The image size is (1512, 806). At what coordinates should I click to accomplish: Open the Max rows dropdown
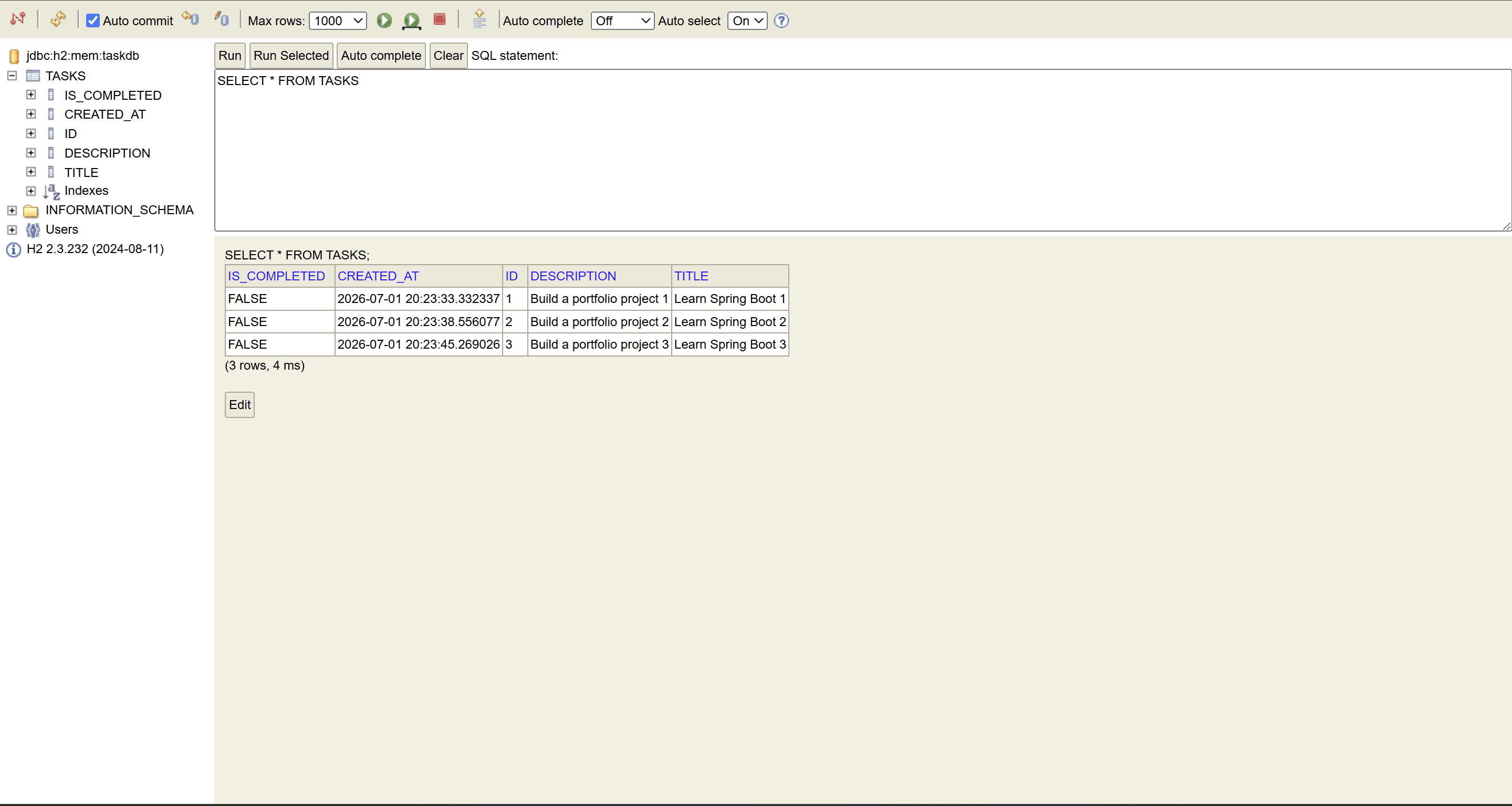click(x=338, y=20)
